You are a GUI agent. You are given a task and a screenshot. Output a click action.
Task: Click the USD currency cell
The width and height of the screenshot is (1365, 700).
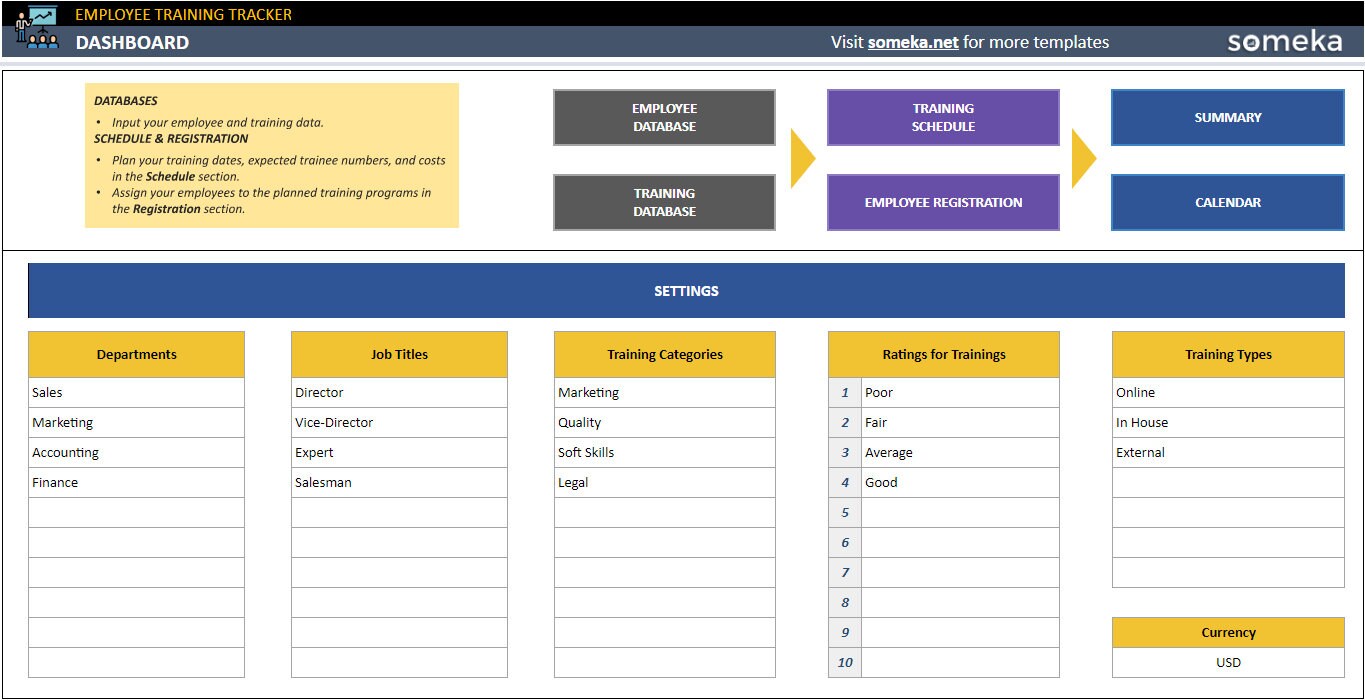[1227, 662]
